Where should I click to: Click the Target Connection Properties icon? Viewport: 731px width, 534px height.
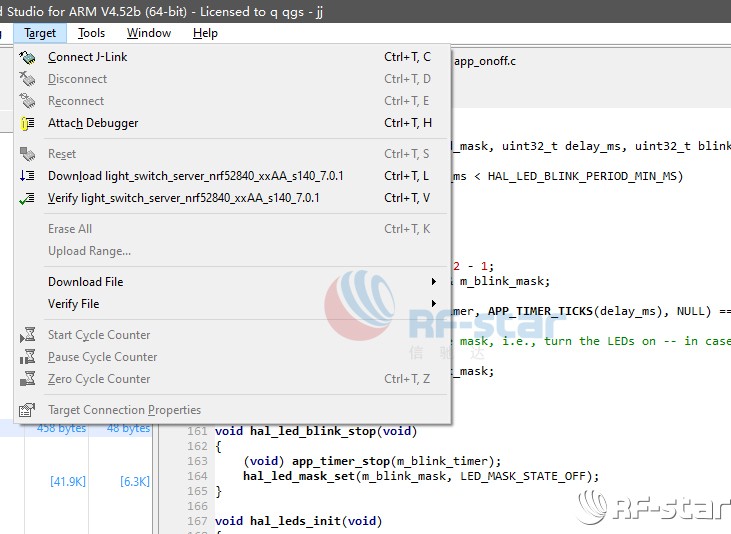coord(27,410)
